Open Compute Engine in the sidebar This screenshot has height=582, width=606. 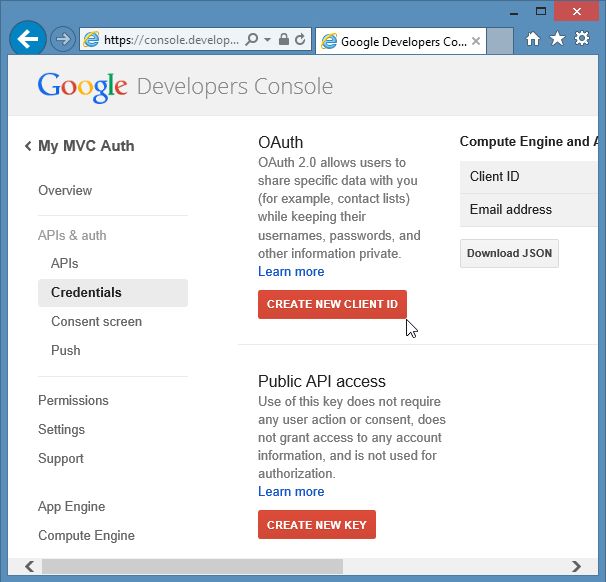point(86,536)
